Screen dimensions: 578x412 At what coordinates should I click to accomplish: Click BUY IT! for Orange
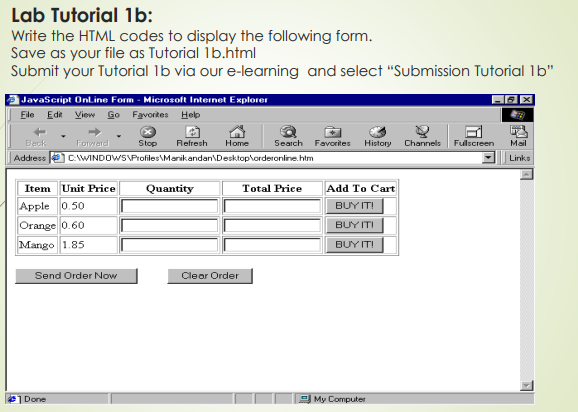coord(355,225)
